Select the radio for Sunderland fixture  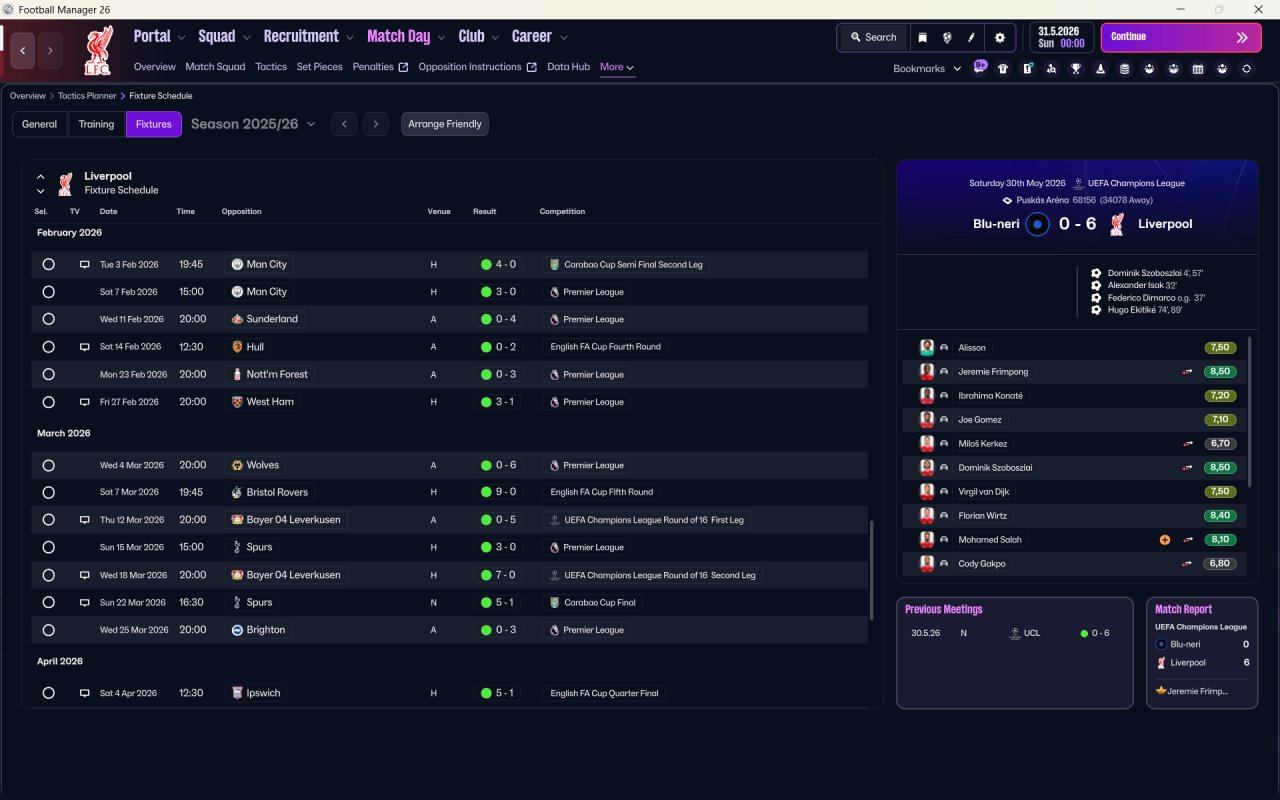click(x=48, y=320)
